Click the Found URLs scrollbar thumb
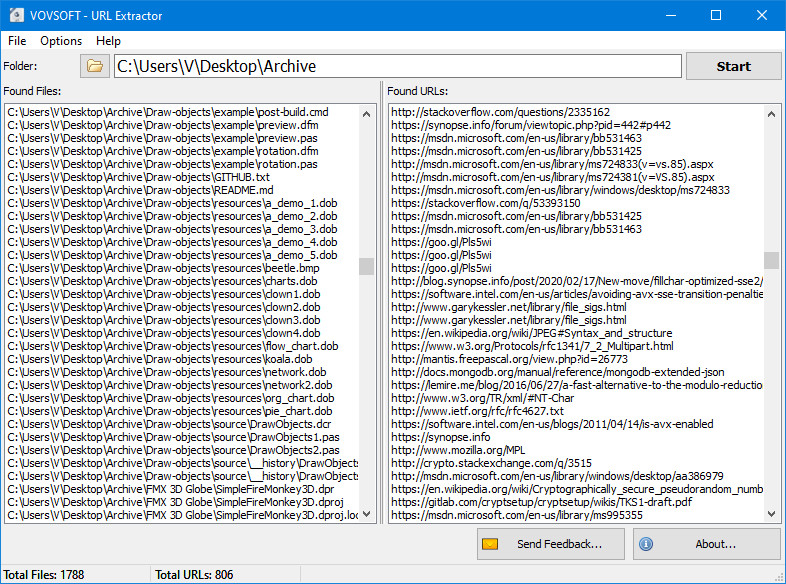 pyautogui.click(x=771, y=260)
